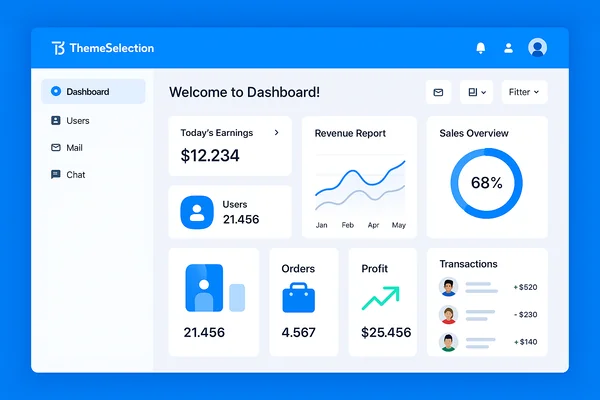Select the +$520 transaction avatar
This screenshot has height=400, width=600.
(x=449, y=288)
